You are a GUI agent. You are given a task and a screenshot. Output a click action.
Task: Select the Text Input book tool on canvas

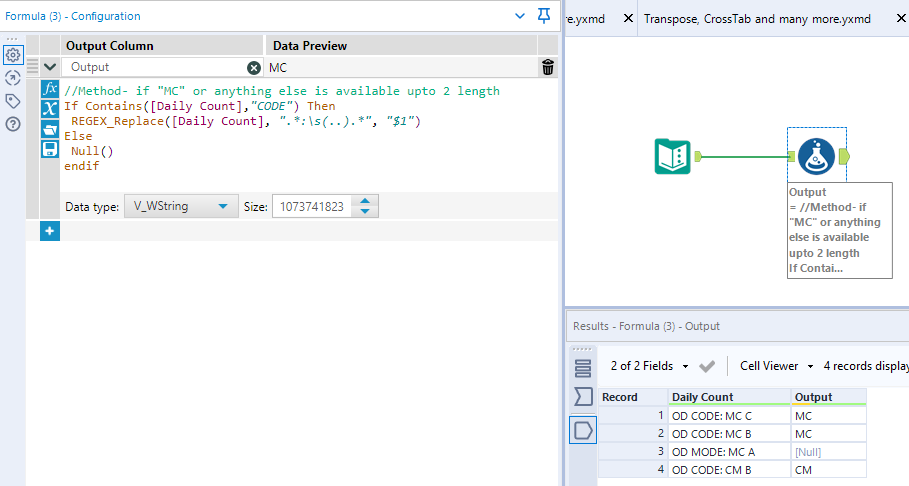click(672, 157)
